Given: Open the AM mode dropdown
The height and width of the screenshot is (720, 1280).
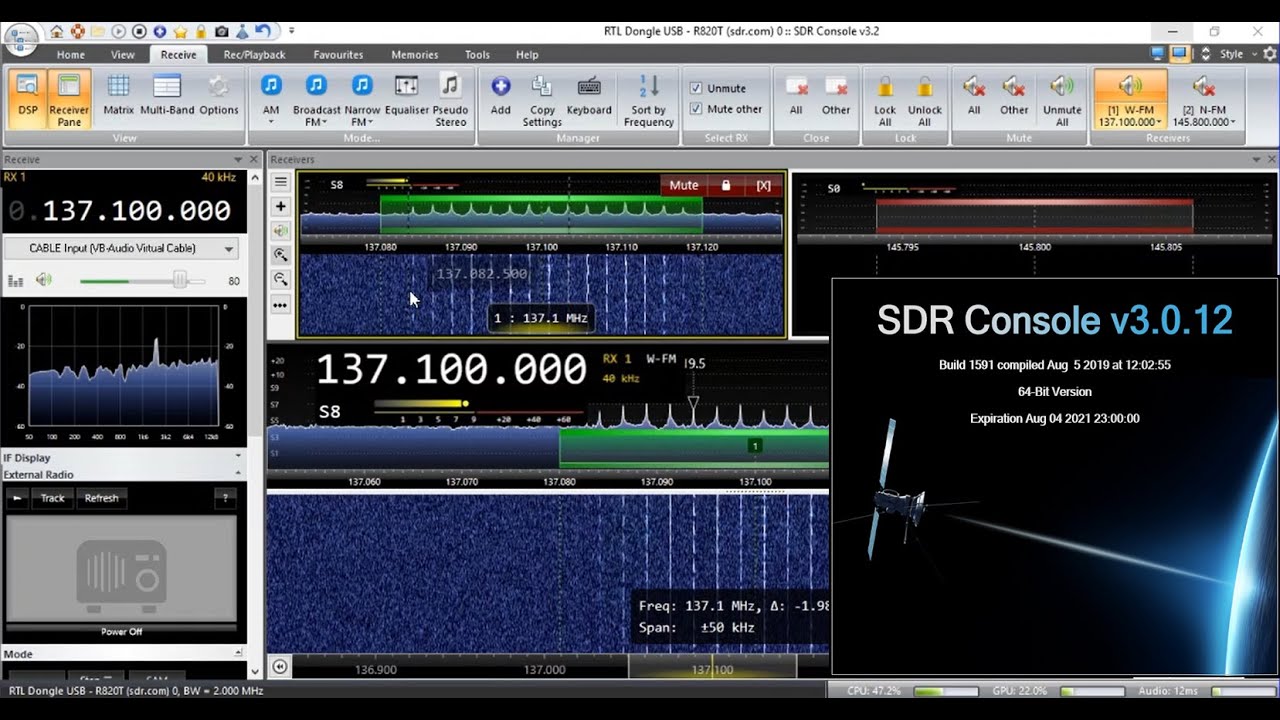Looking at the screenshot, I should [x=271, y=122].
